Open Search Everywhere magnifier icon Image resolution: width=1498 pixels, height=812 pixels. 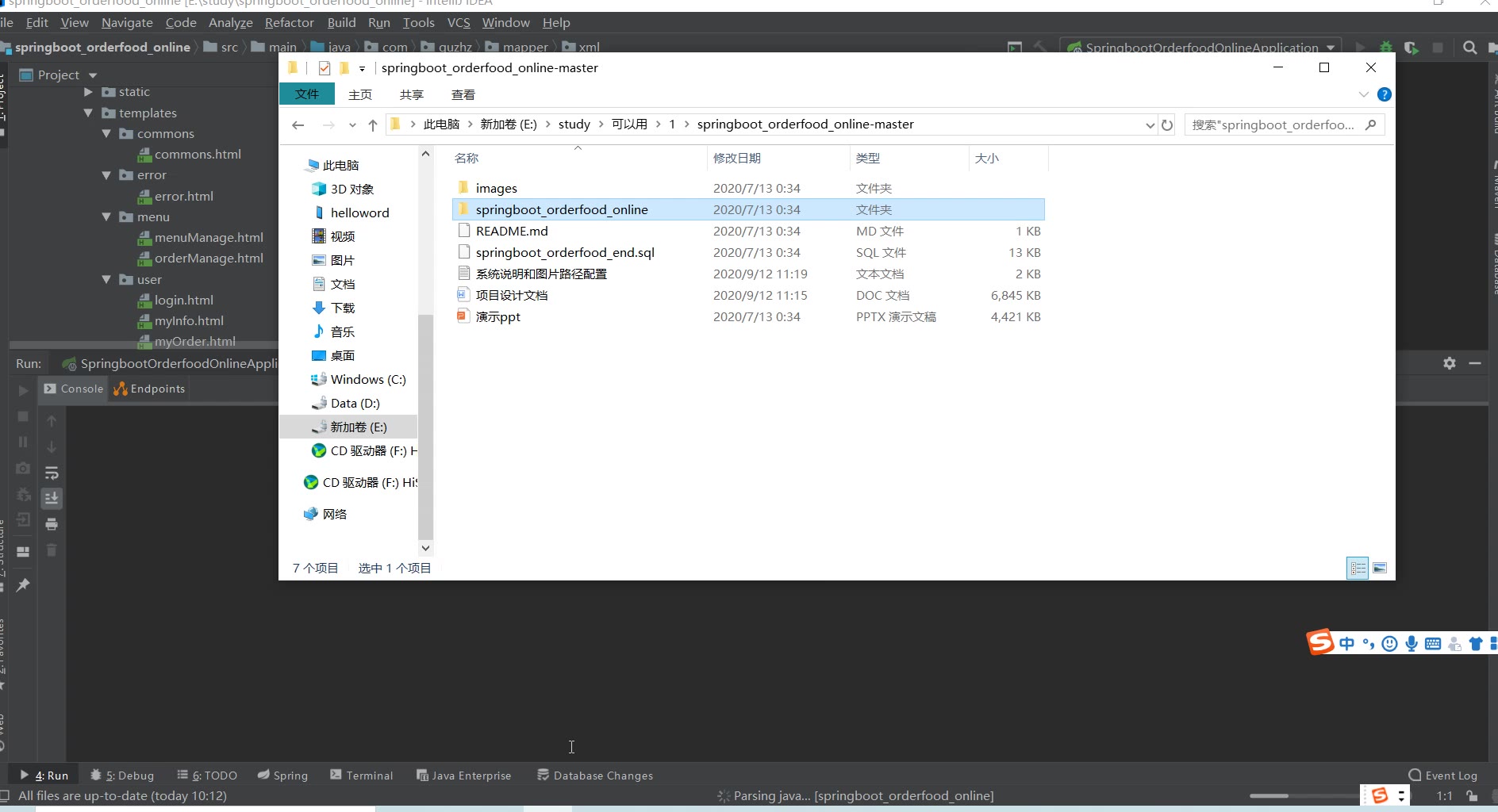(x=1469, y=48)
